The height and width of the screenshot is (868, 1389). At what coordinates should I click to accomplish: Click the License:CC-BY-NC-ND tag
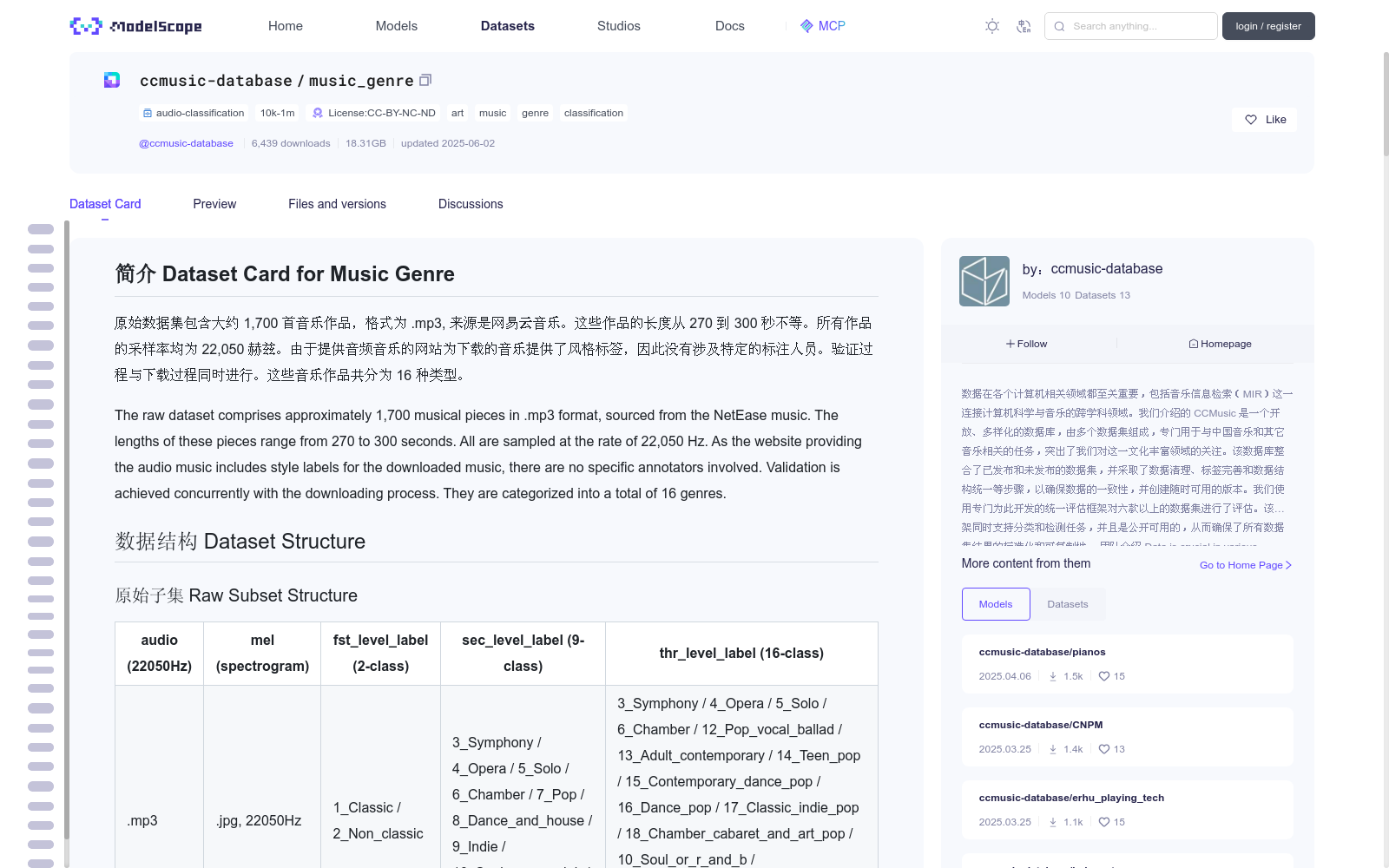click(373, 113)
